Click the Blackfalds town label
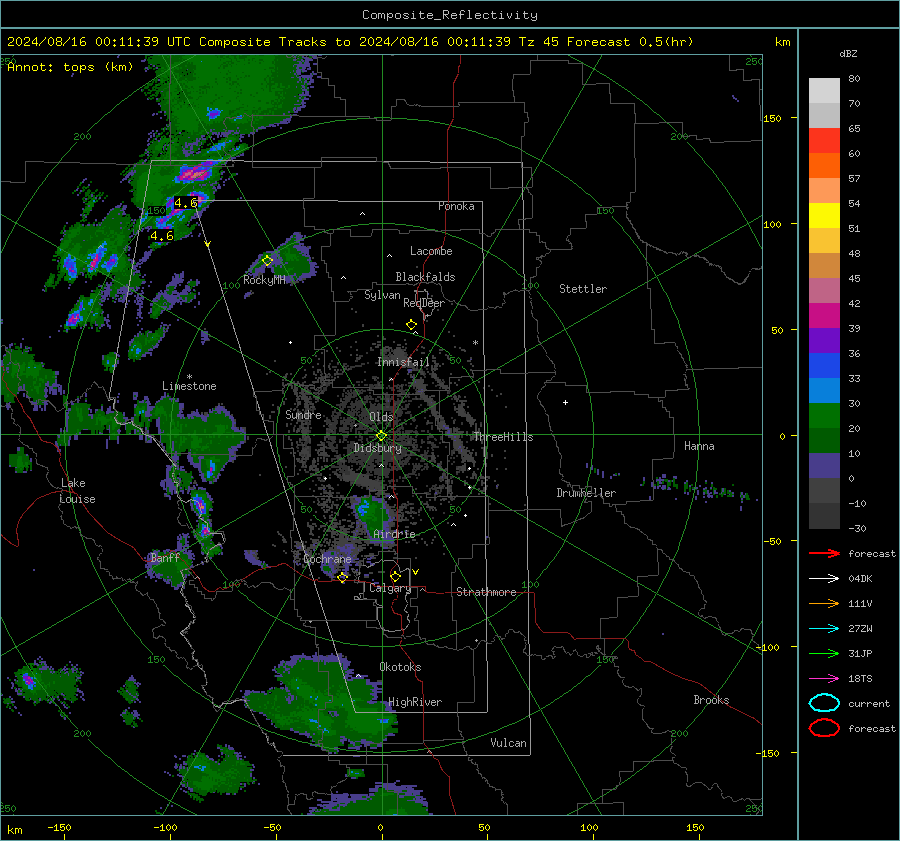The image size is (900, 841). point(425,277)
